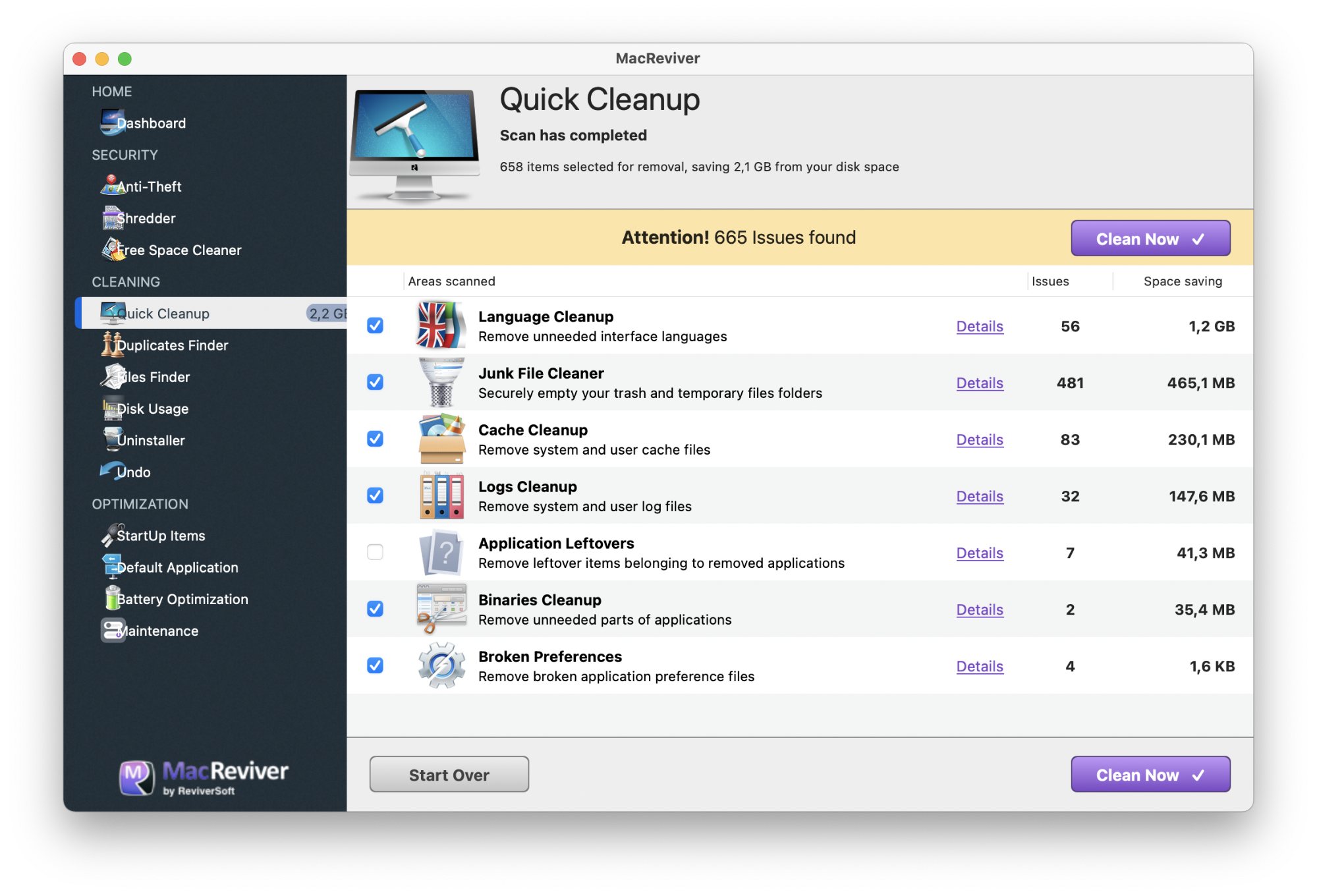Open Details for Application Leftovers

pos(980,553)
